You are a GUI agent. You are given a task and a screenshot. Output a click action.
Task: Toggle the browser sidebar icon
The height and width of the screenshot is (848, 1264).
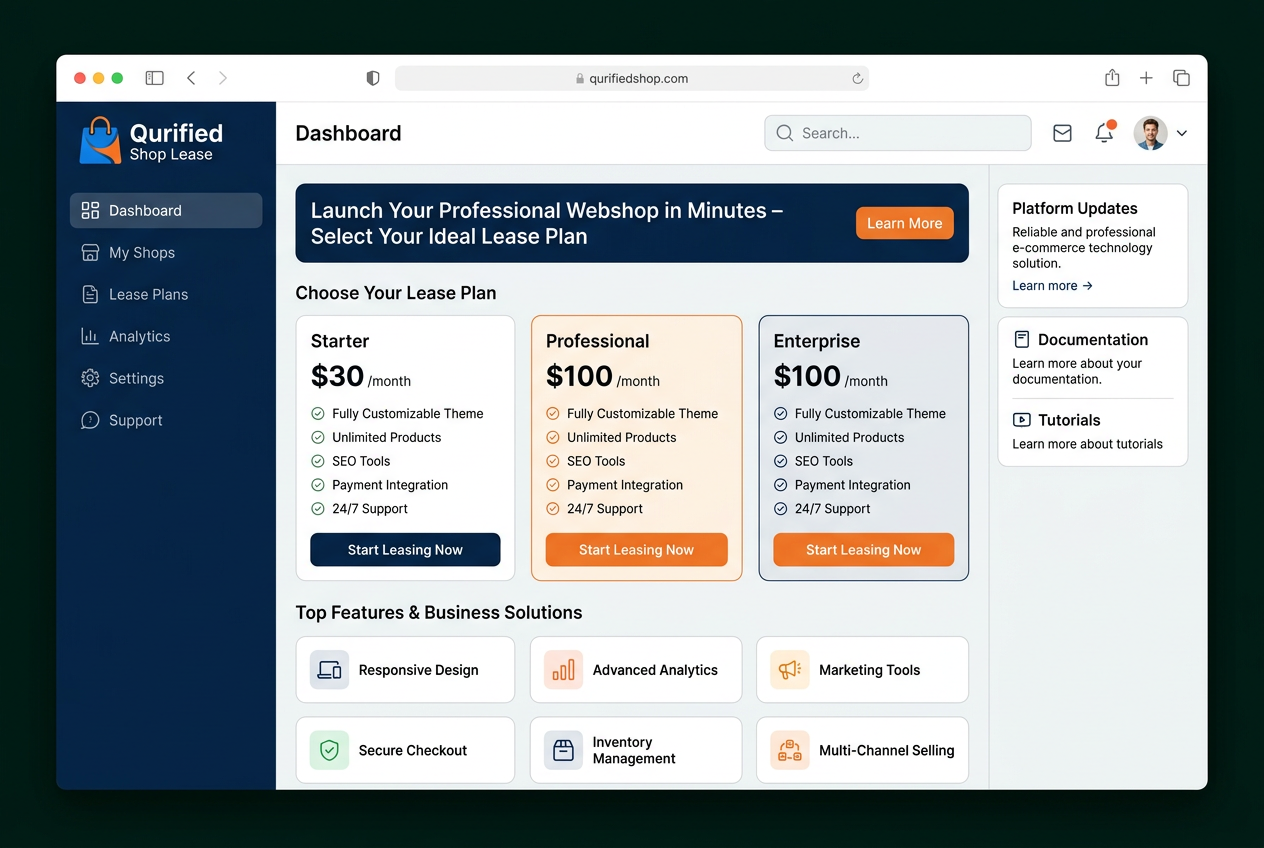154,78
